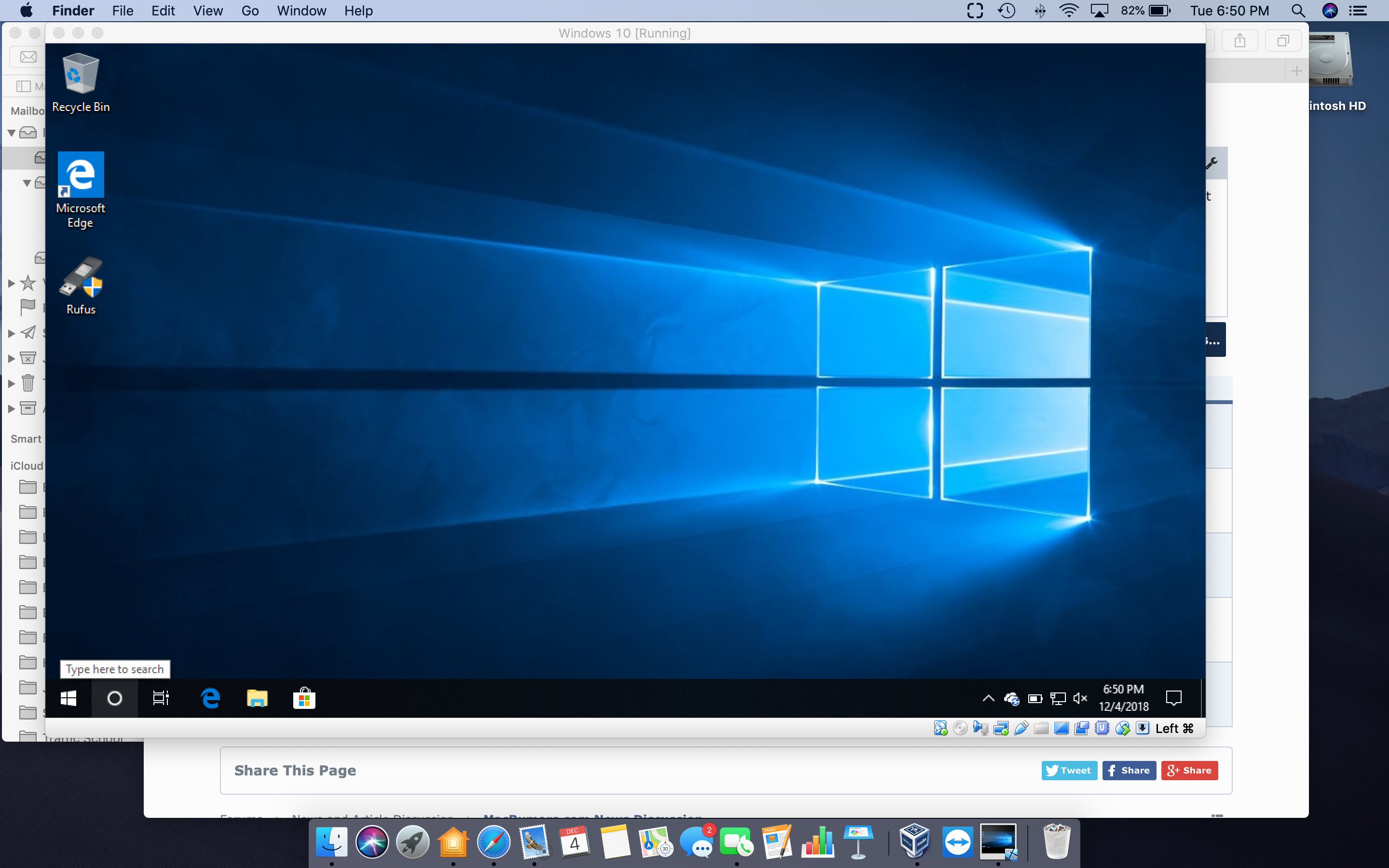This screenshot has width=1389, height=868.
Task: Open Task View in the Windows taskbar
Action: pyautogui.click(x=161, y=698)
